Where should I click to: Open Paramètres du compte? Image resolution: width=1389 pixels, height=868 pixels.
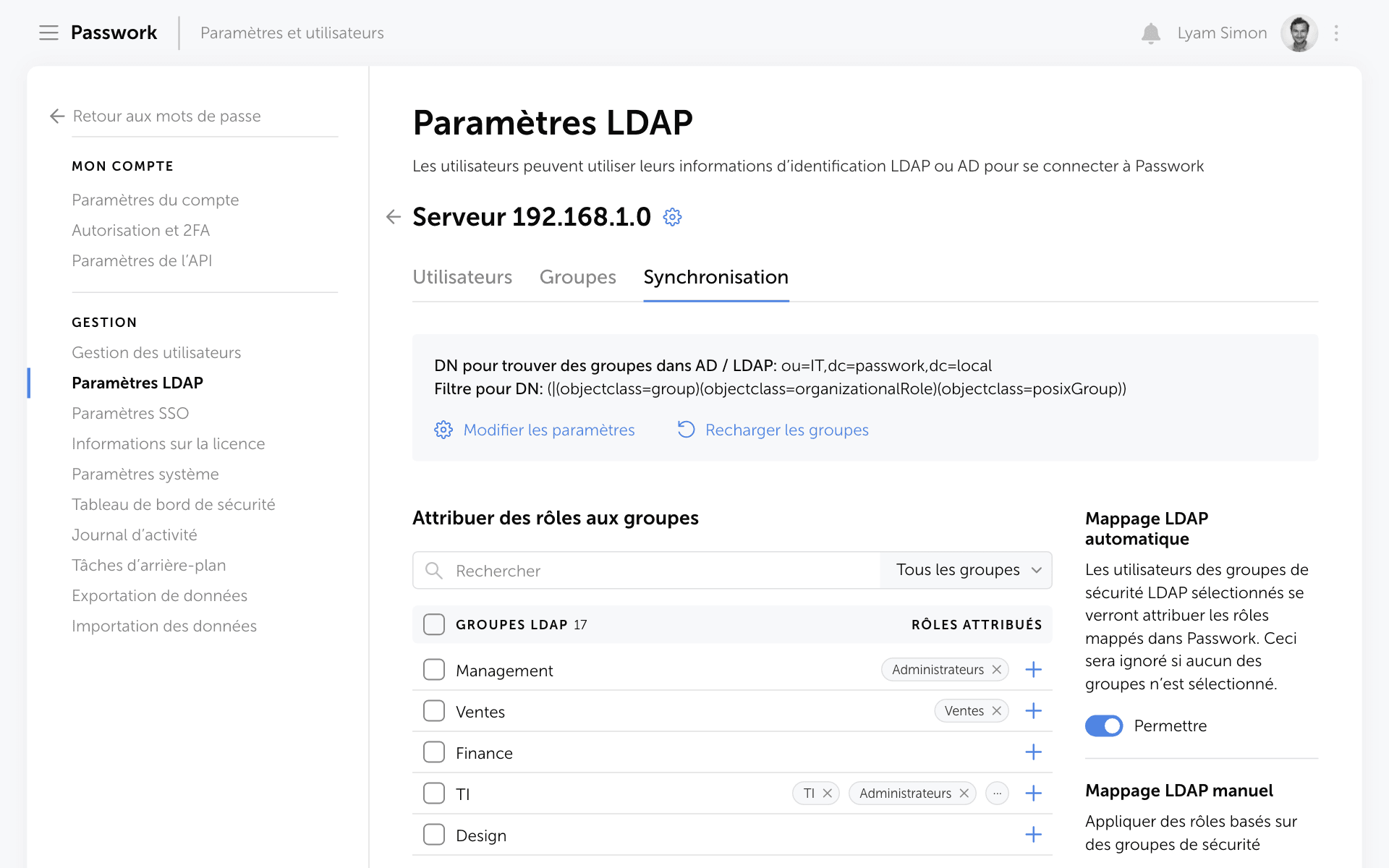click(x=156, y=200)
